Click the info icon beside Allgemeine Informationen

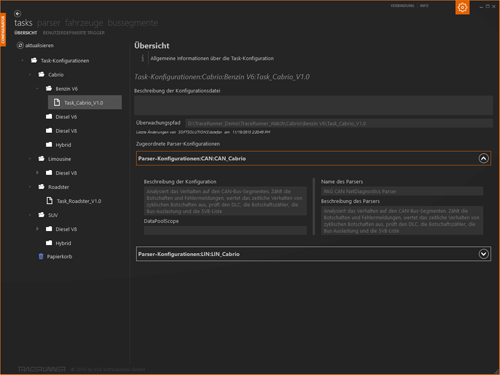(x=143, y=58)
